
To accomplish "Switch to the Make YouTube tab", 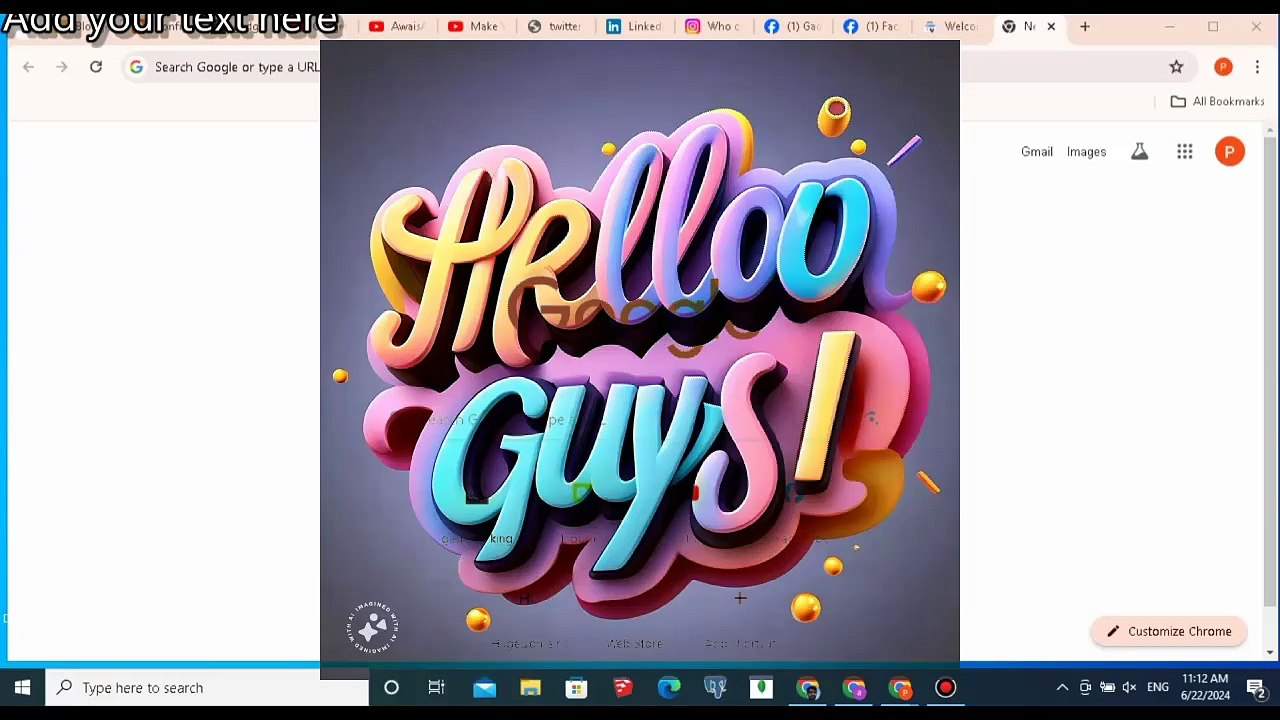I will click(x=475, y=27).
